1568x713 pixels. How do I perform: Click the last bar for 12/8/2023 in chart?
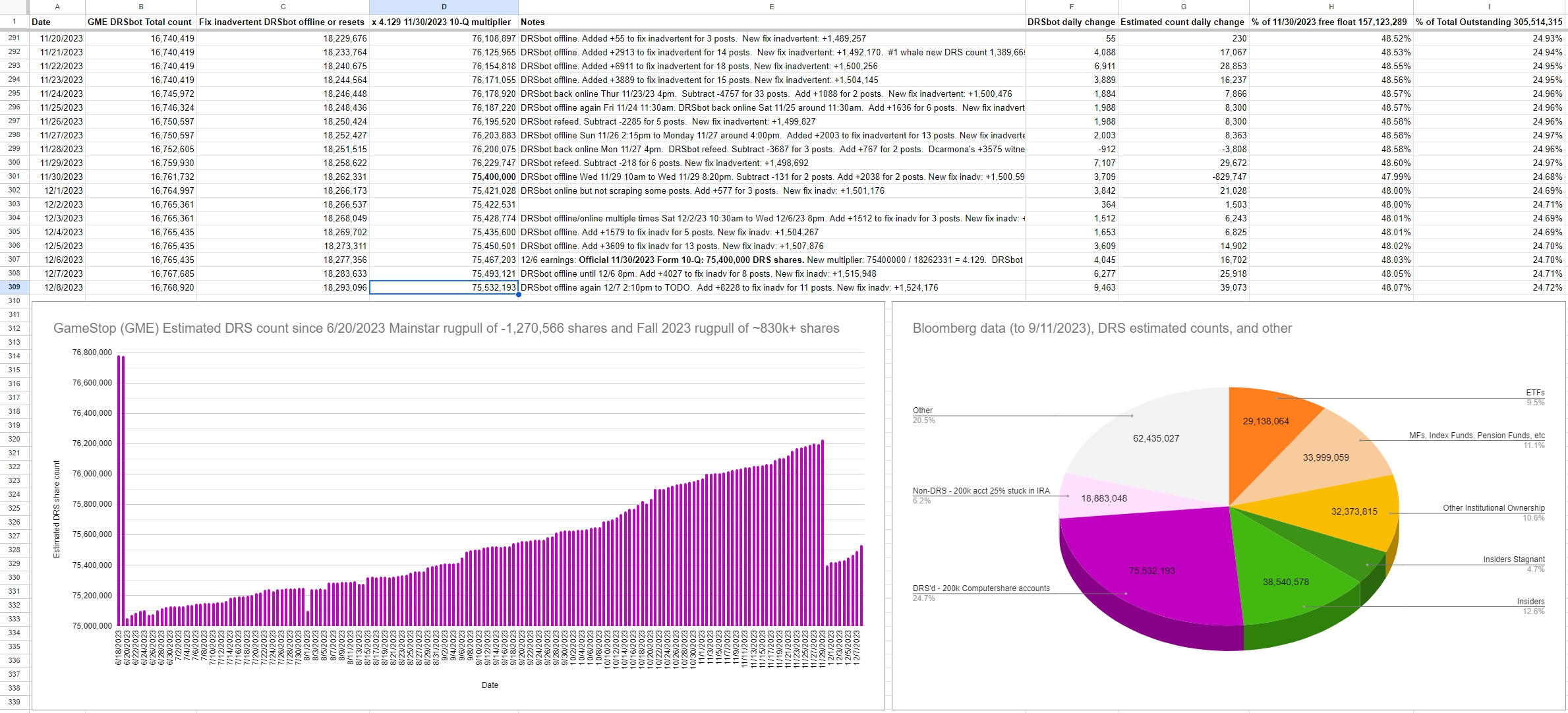(x=861, y=585)
